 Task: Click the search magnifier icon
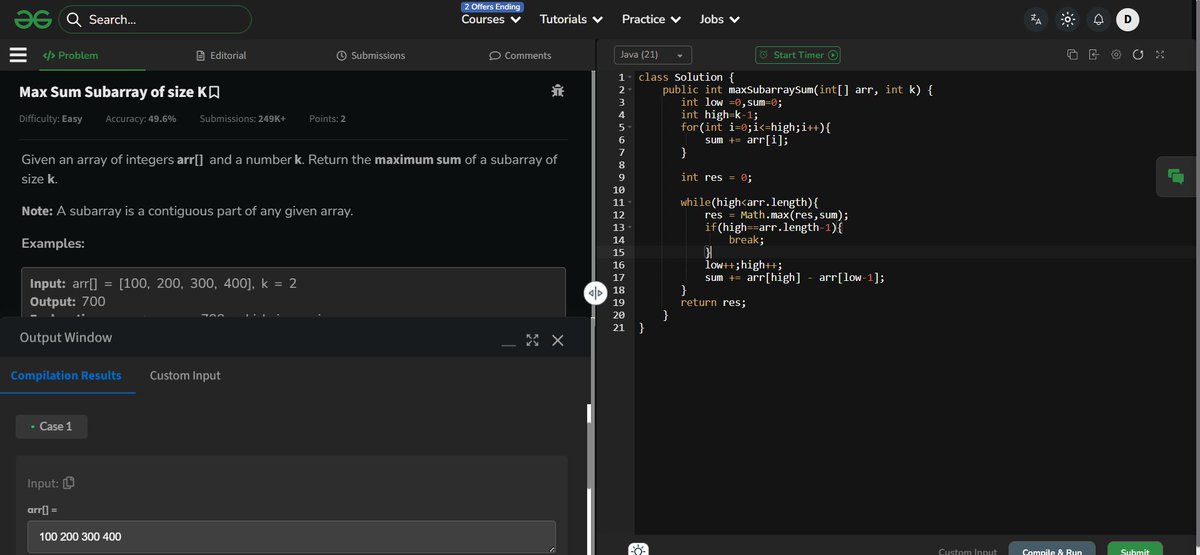coord(73,19)
